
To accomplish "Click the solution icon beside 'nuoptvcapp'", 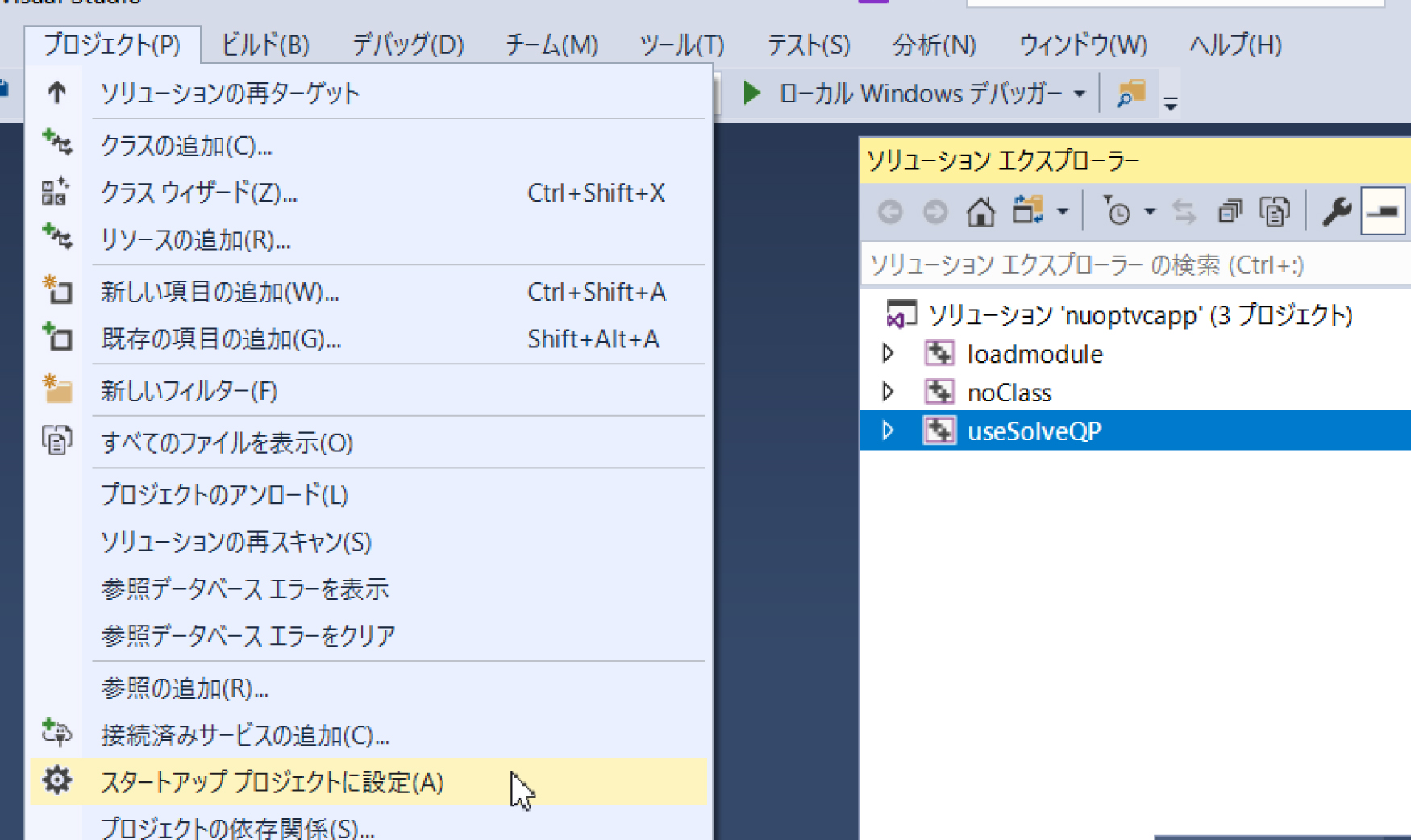I will (x=901, y=314).
